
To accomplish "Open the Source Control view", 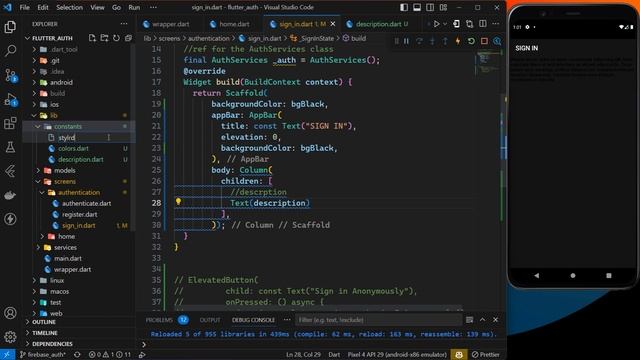I will click(x=10, y=75).
